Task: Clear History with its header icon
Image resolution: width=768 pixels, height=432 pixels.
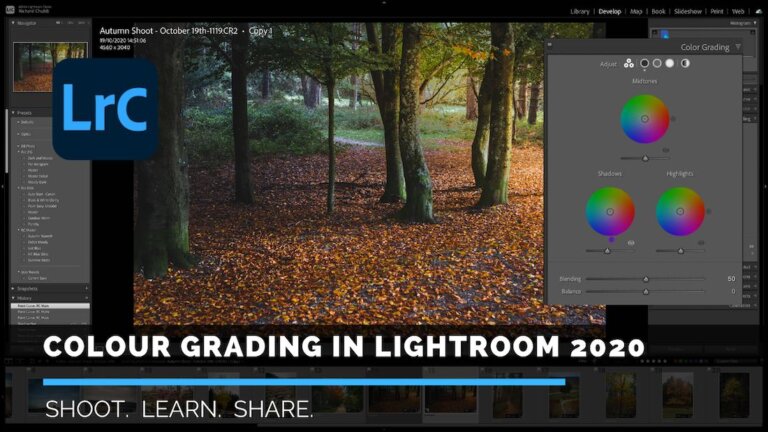Action: coord(86,298)
